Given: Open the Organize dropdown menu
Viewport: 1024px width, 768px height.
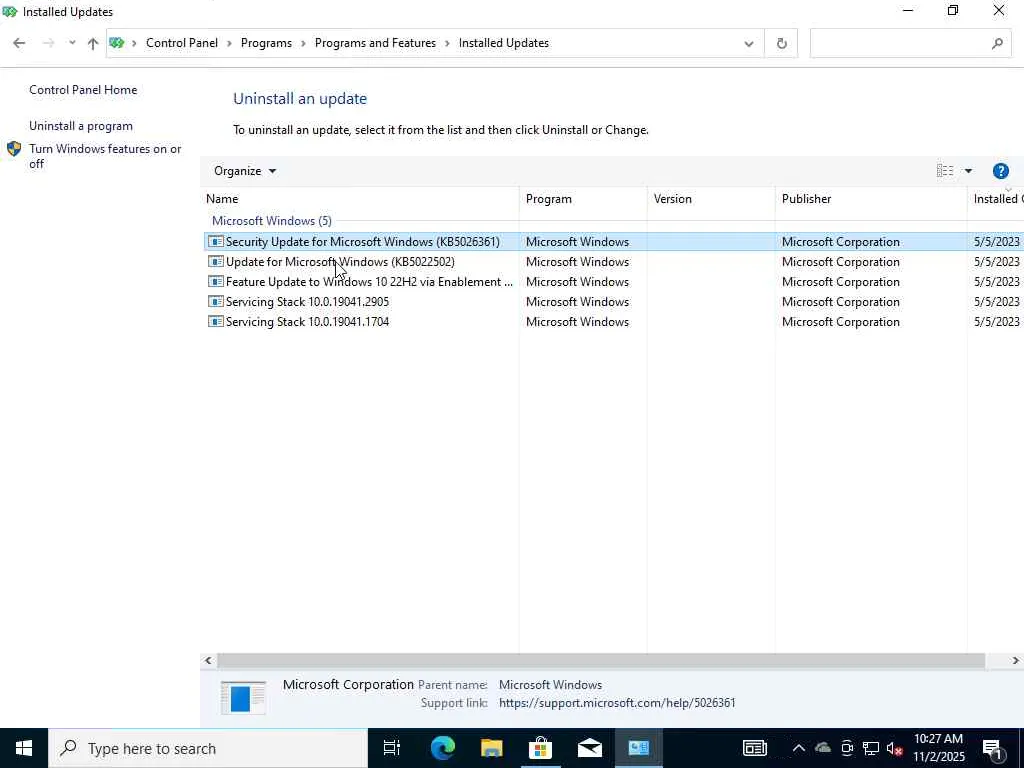Looking at the screenshot, I should coord(245,171).
